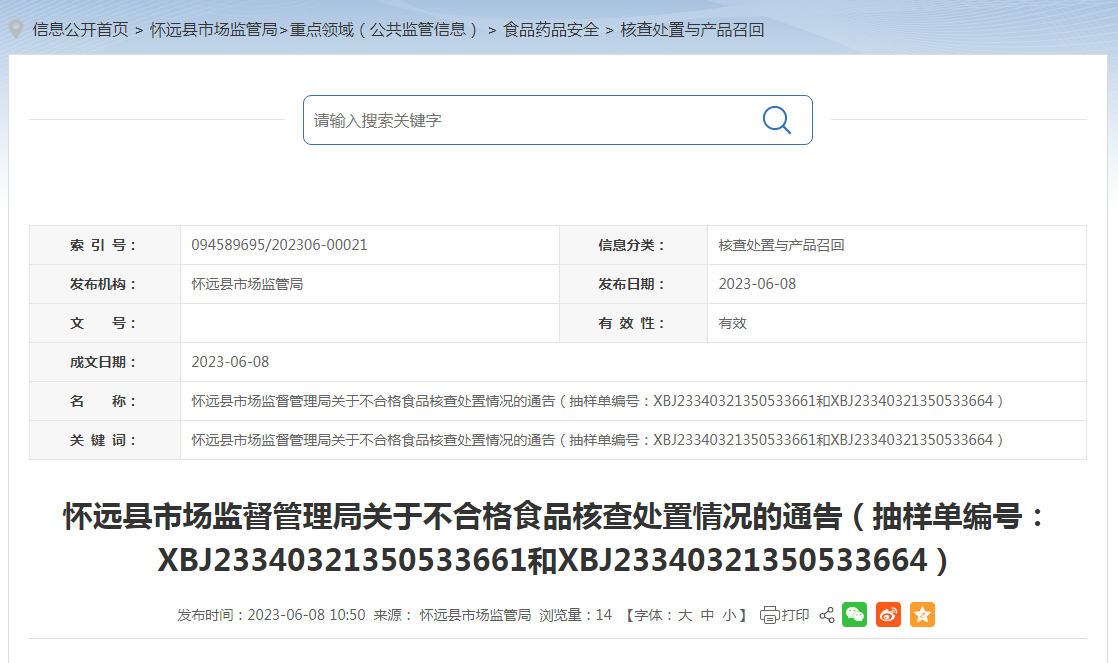Add to favorites with star icon
Viewport: 1118px width, 663px height.
pyautogui.click(x=922, y=615)
